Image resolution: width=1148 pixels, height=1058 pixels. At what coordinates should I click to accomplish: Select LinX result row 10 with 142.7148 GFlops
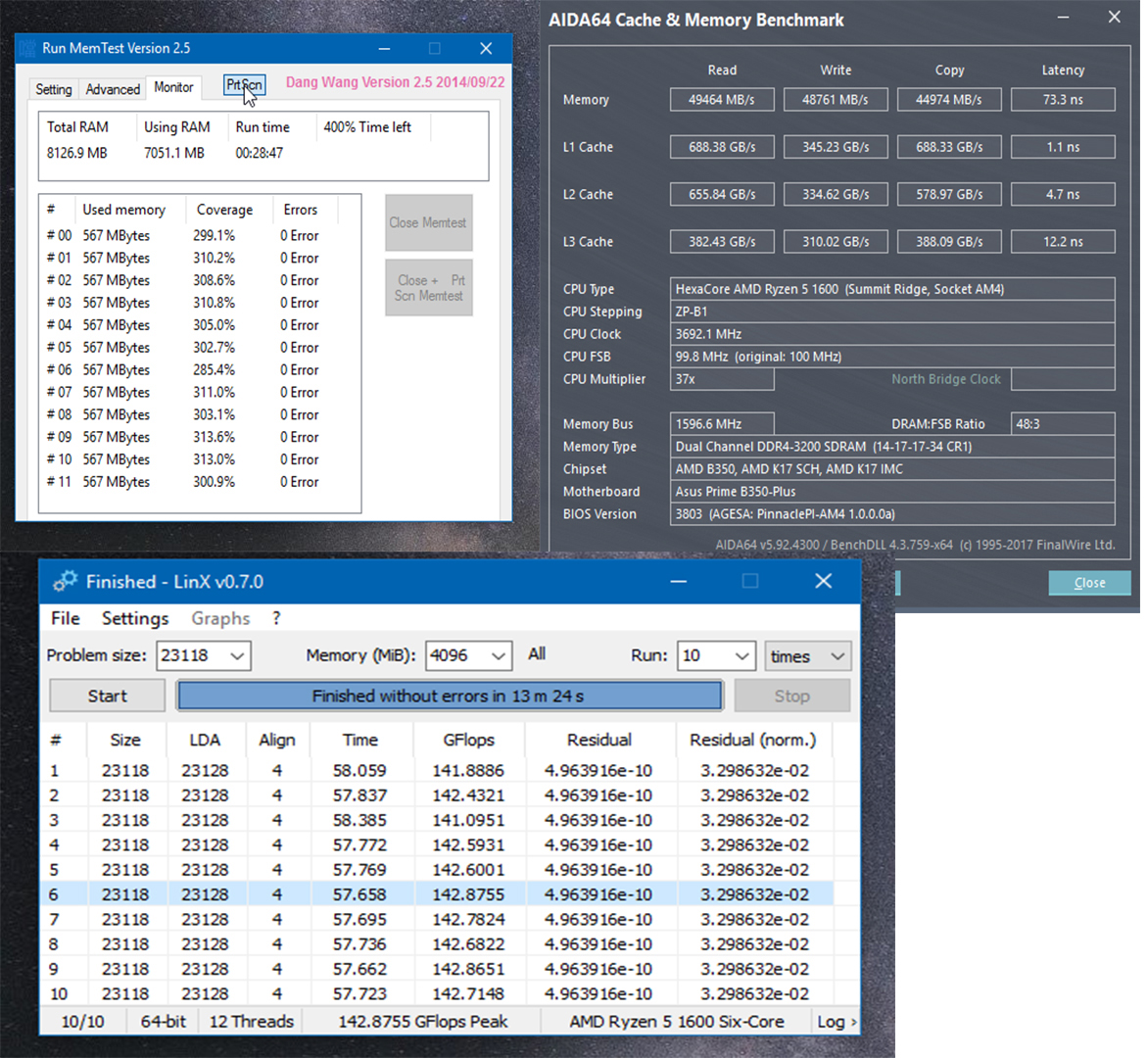tap(437, 993)
